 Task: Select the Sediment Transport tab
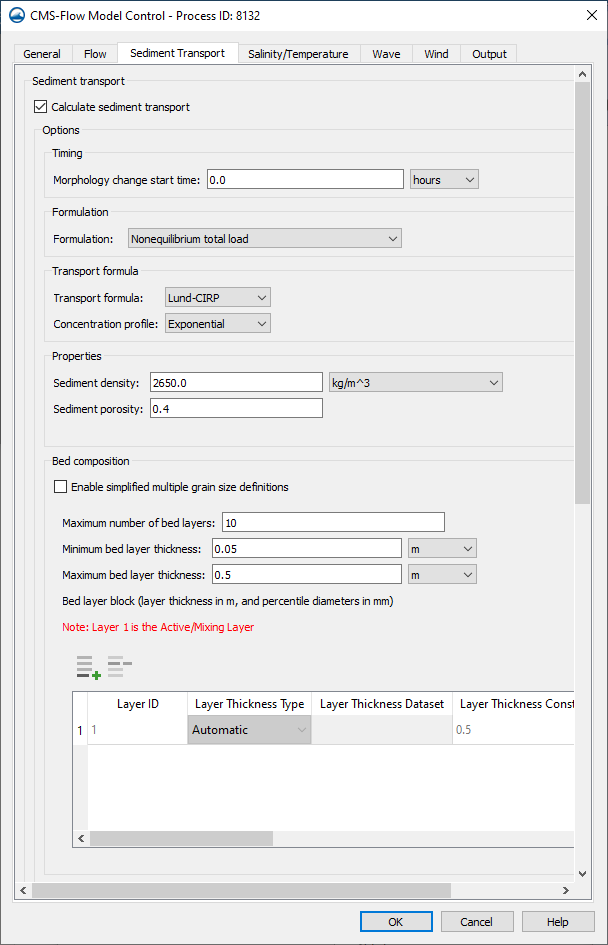click(x=178, y=53)
